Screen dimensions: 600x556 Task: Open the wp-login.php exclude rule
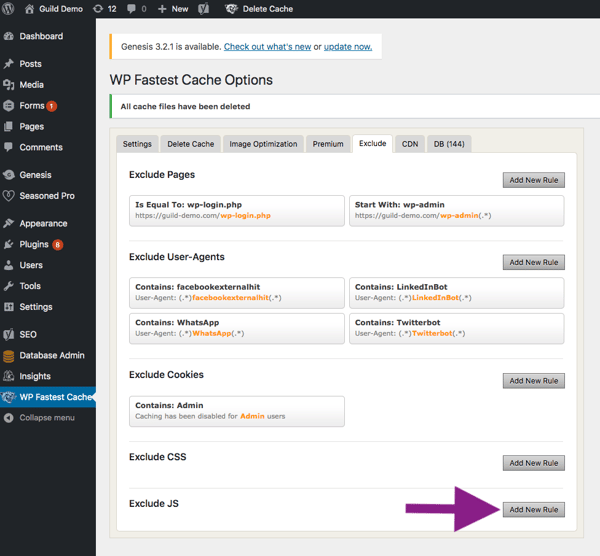click(237, 211)
